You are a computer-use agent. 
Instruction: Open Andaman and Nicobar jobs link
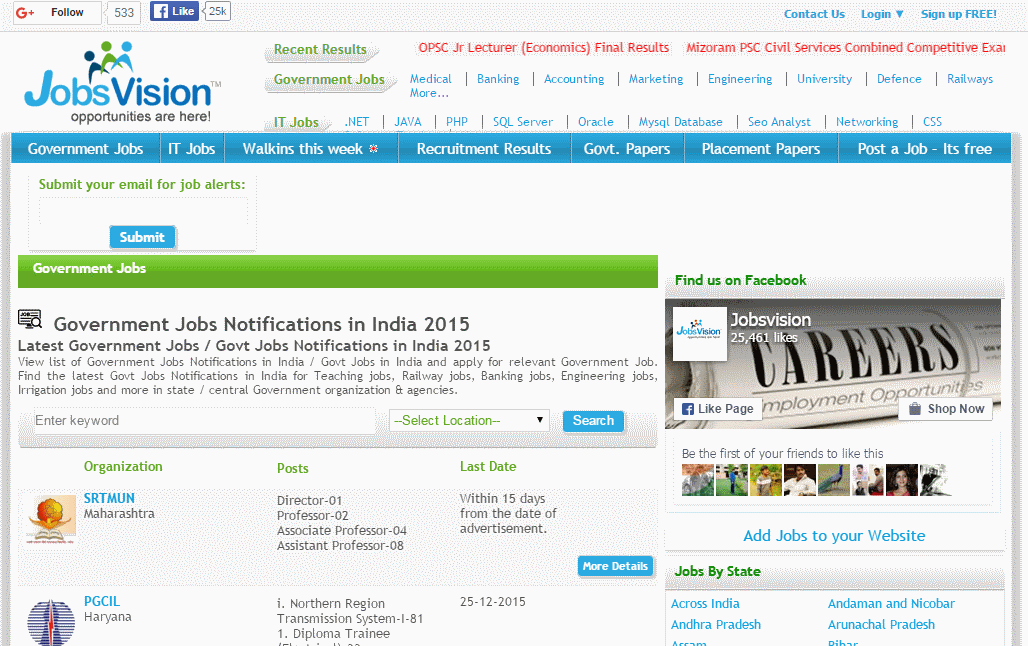coord(891,603)
